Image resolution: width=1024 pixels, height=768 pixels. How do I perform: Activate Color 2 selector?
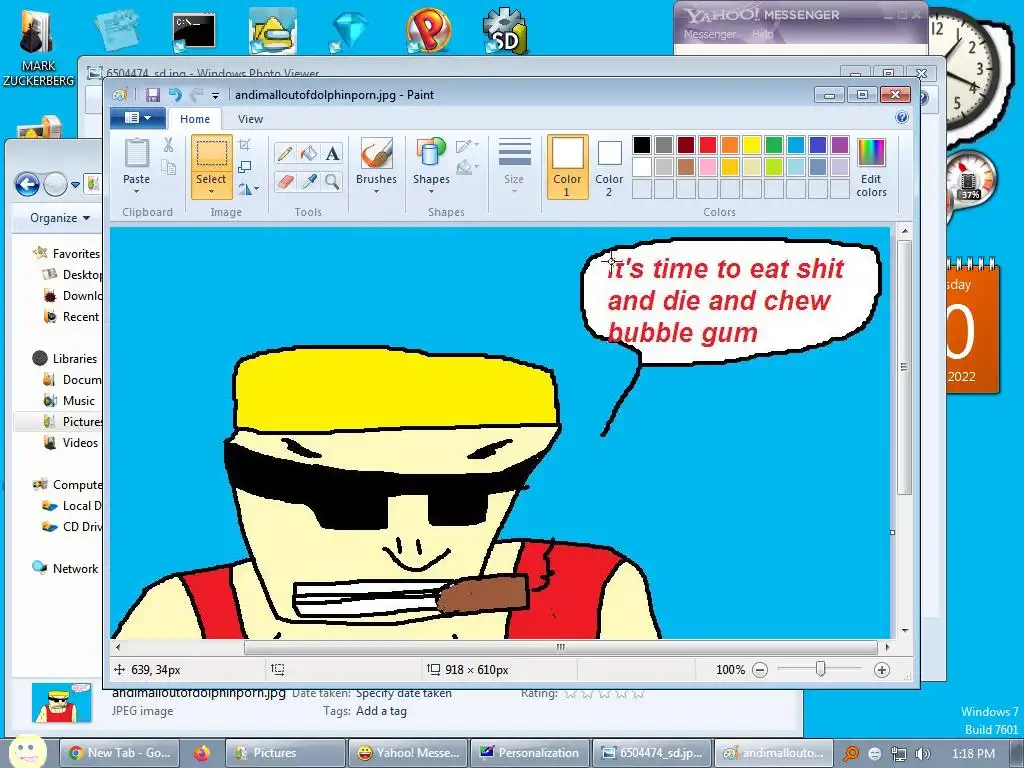(609, 167)
